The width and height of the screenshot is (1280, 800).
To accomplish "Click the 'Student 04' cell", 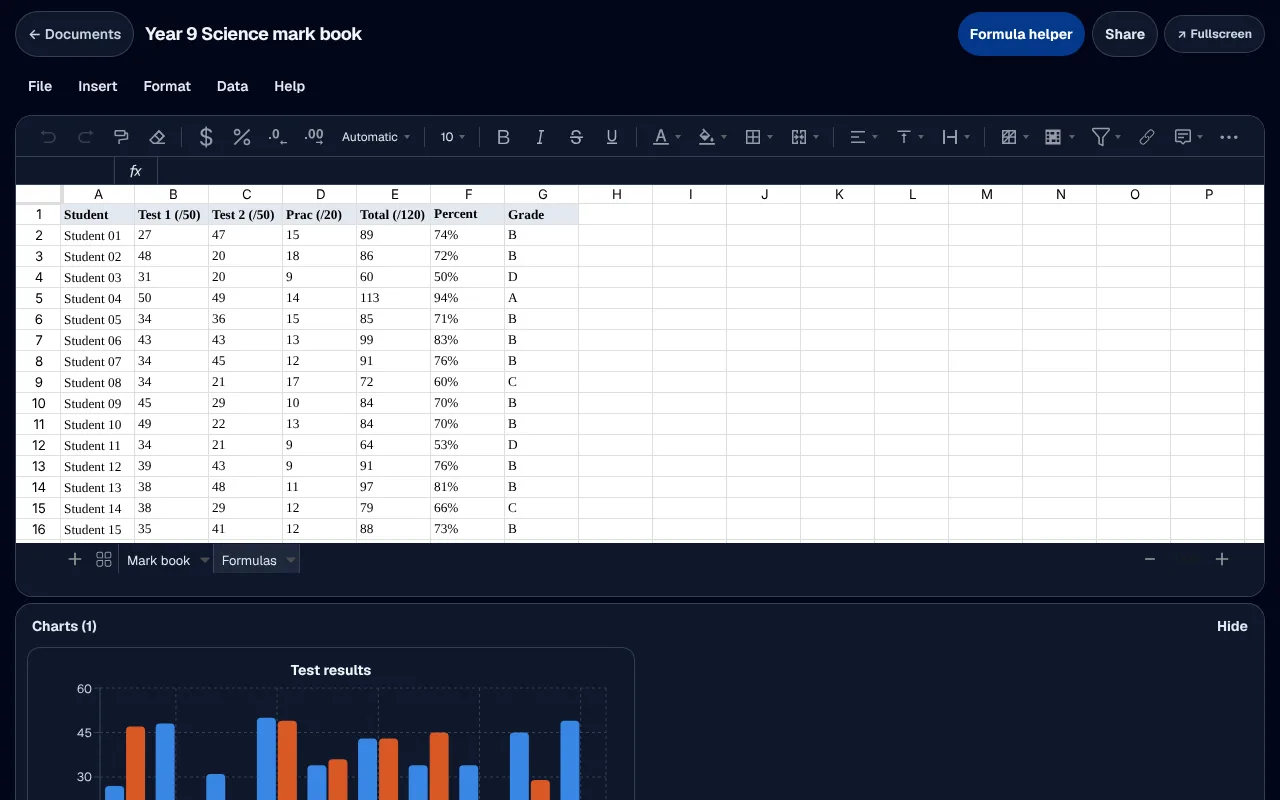I will [x=98, y=298].
